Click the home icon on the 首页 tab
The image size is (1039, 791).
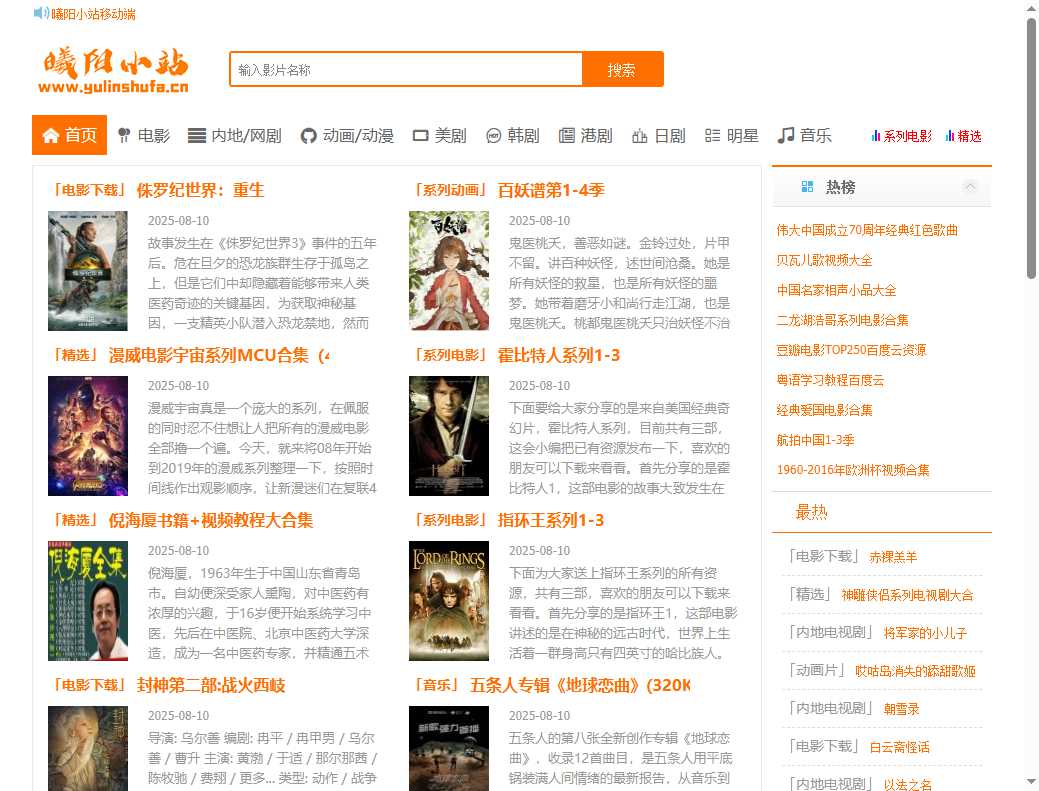(49, 136)
